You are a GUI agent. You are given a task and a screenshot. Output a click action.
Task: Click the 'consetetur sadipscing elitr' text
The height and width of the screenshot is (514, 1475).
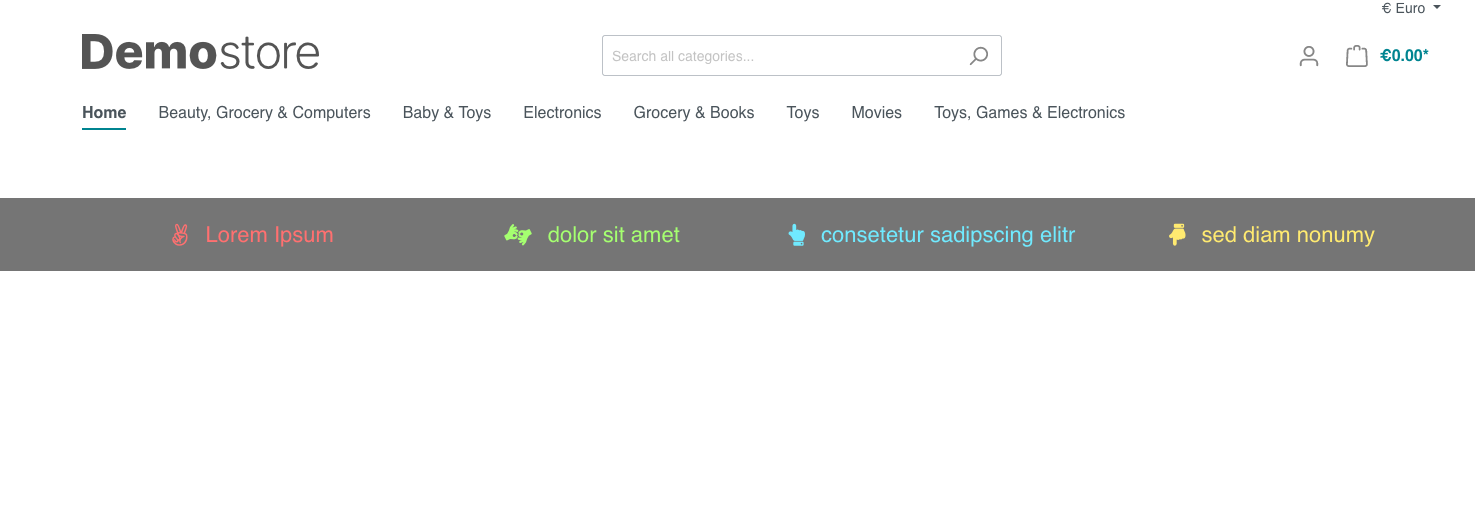point(948,235)
